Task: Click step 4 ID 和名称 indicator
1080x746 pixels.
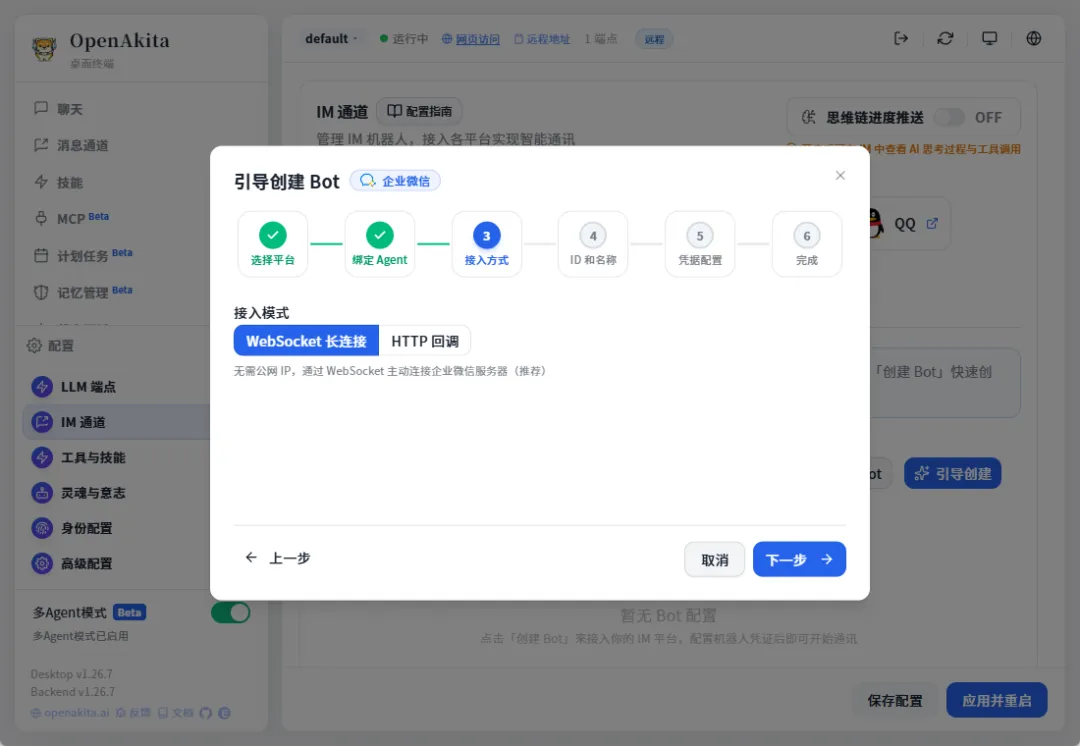Action: [593, 236]
